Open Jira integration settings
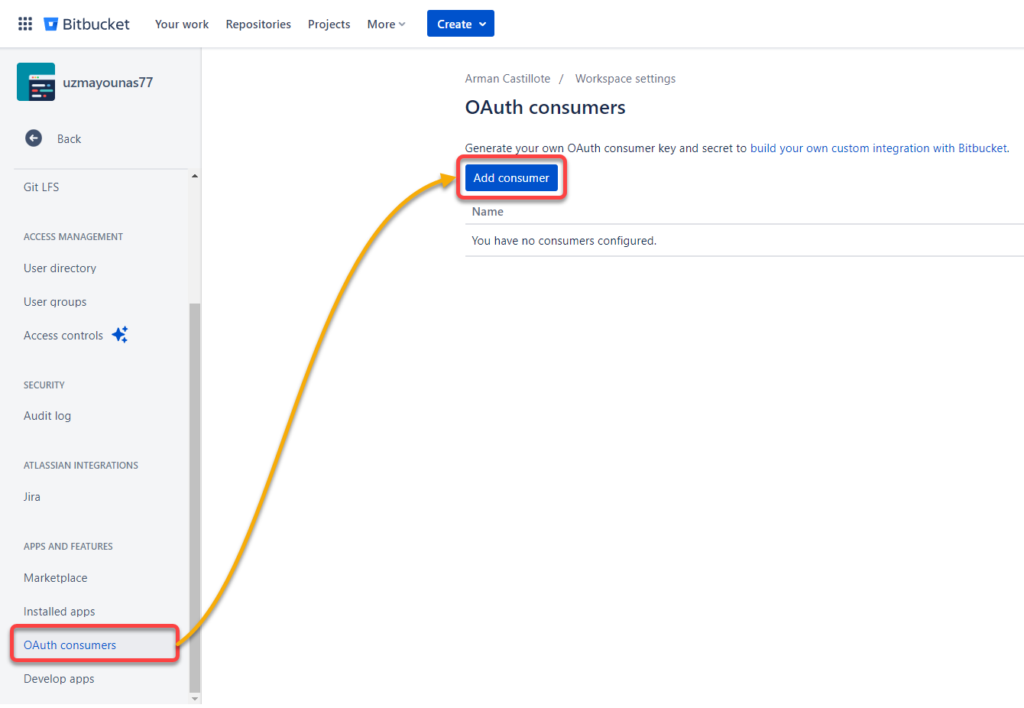 (32, 497)
